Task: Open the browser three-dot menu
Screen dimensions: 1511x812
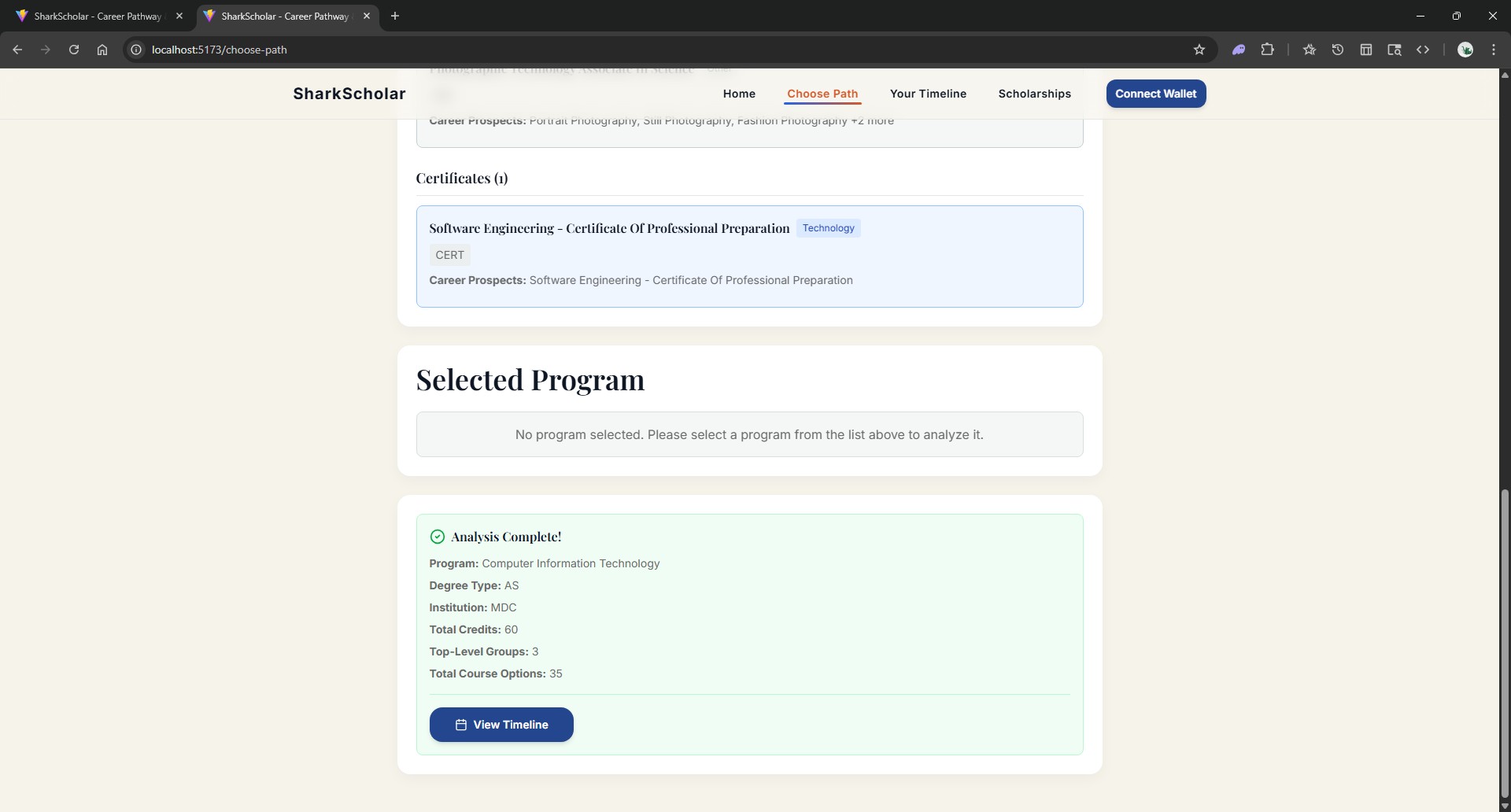Action: coord(1494,50)
